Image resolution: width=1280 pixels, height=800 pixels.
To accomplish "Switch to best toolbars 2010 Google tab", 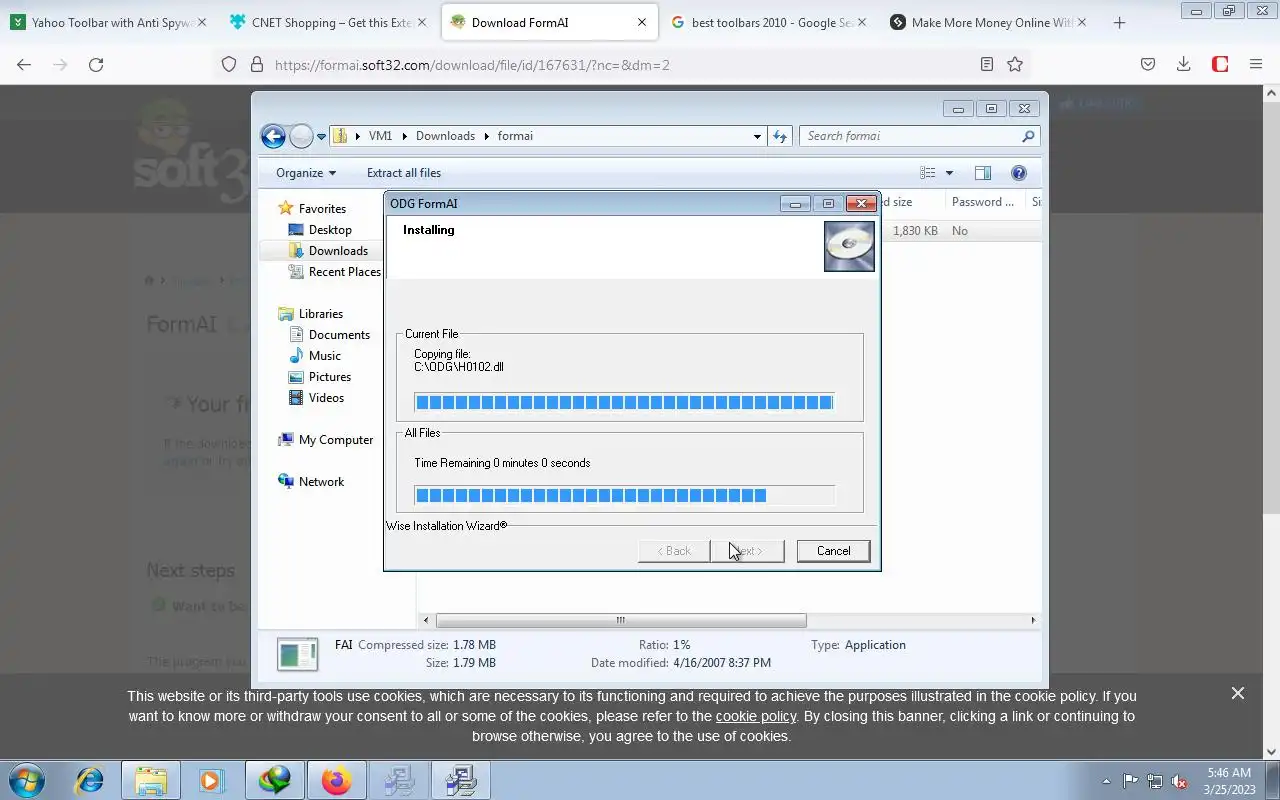I will point(769,22).
